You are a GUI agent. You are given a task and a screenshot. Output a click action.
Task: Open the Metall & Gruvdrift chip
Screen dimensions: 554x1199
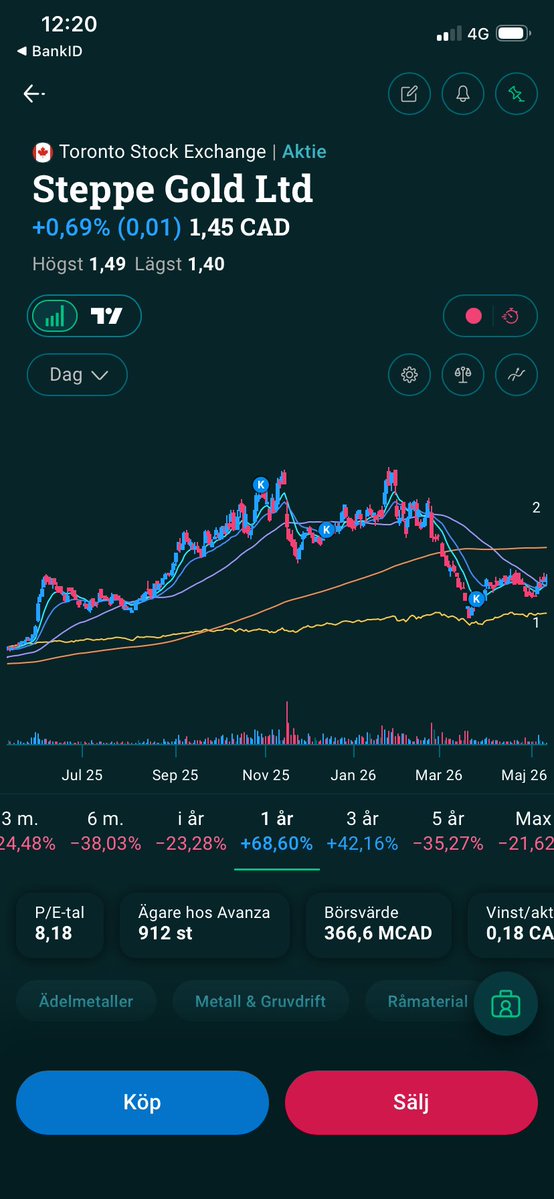tap(260, 1001)
